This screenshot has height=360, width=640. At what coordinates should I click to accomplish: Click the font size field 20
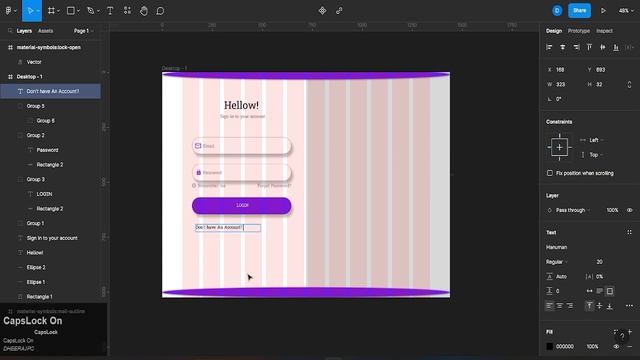[x=599, y=262]
